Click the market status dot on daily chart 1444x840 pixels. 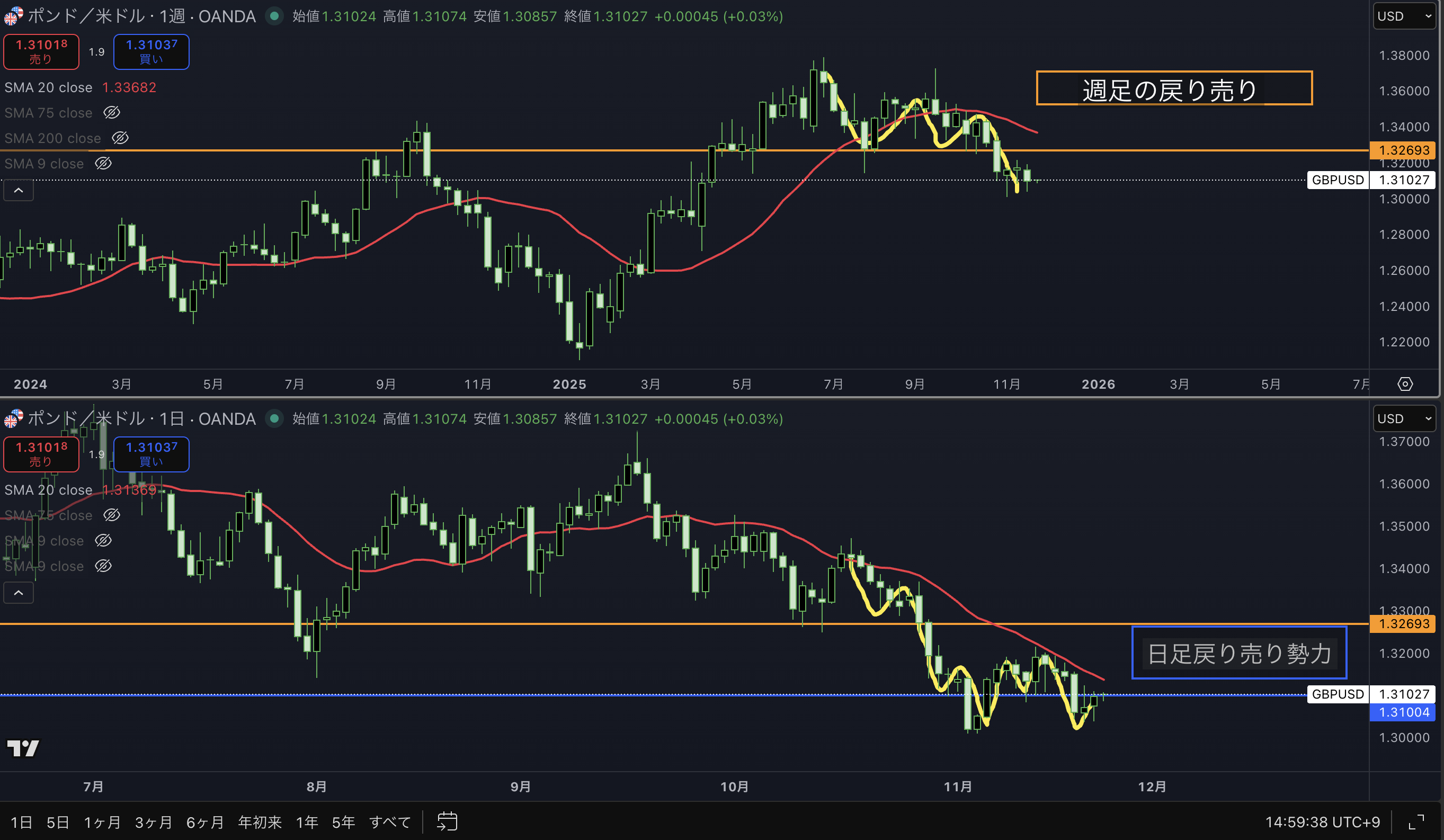tap(274, 418)
